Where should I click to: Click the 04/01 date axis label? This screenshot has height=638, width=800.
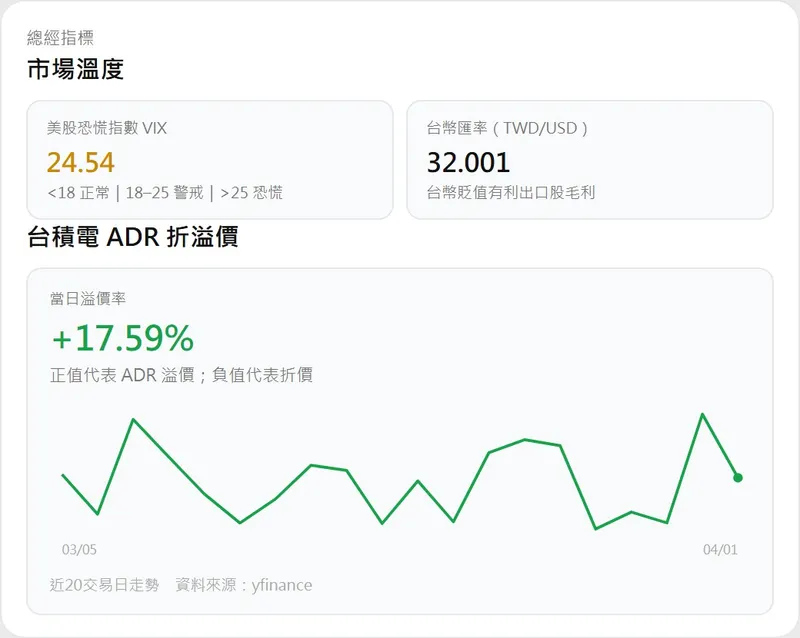pyautogui.click(x=720, y=550)
